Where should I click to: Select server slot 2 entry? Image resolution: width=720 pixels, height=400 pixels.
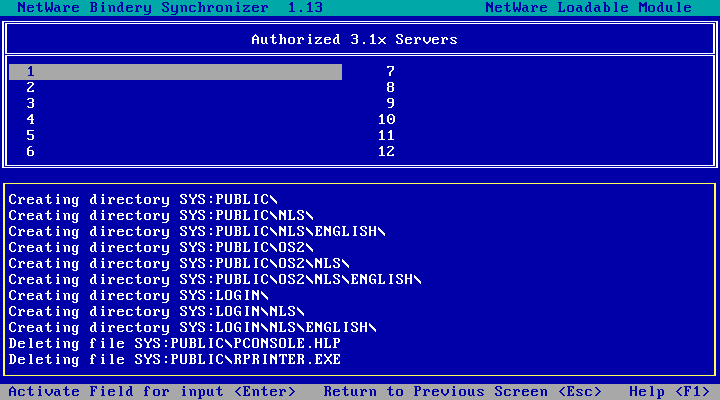30,87
